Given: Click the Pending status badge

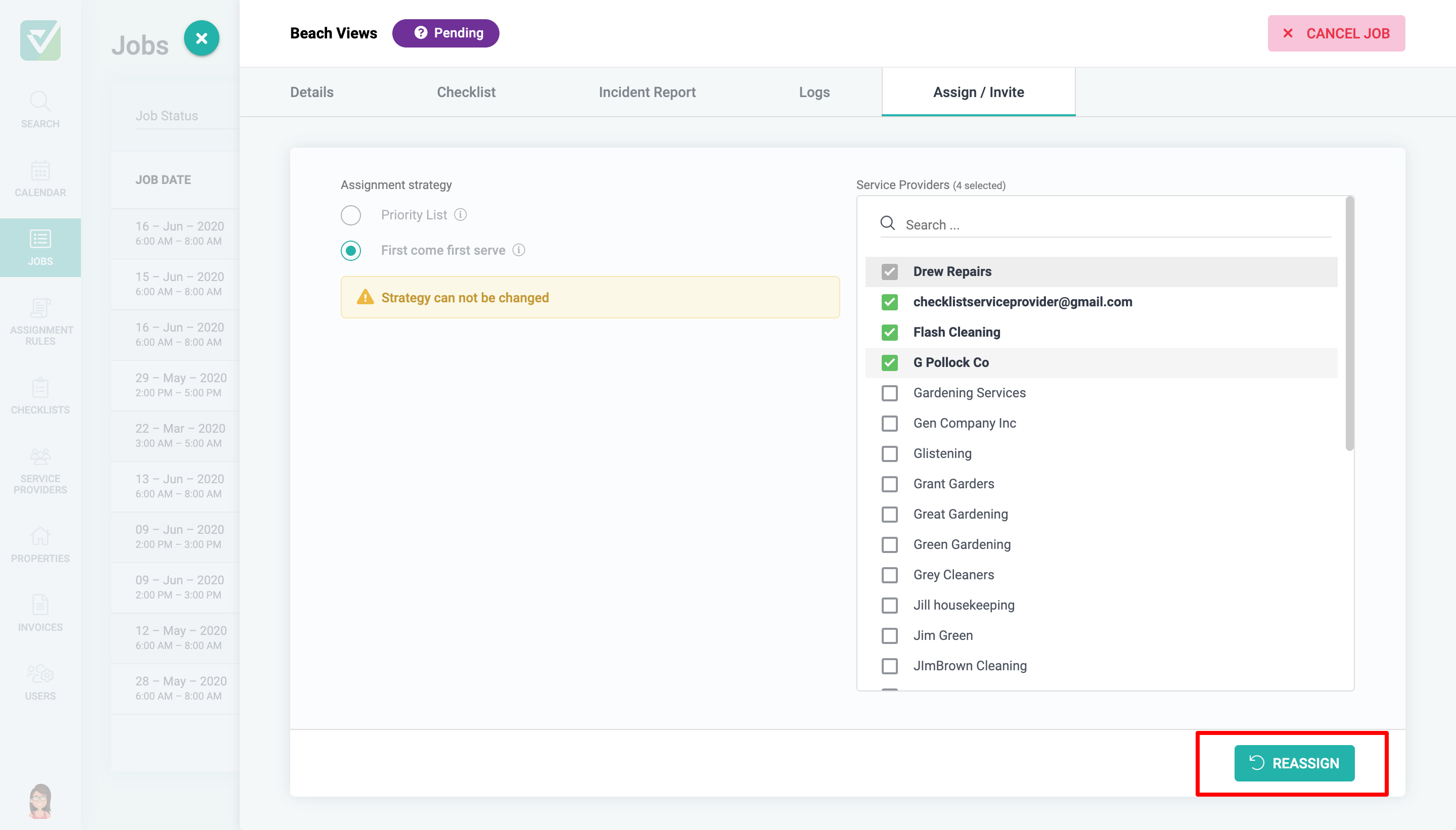Looking at the screenshot, I should pyautogui.click(x=445, y=33).
